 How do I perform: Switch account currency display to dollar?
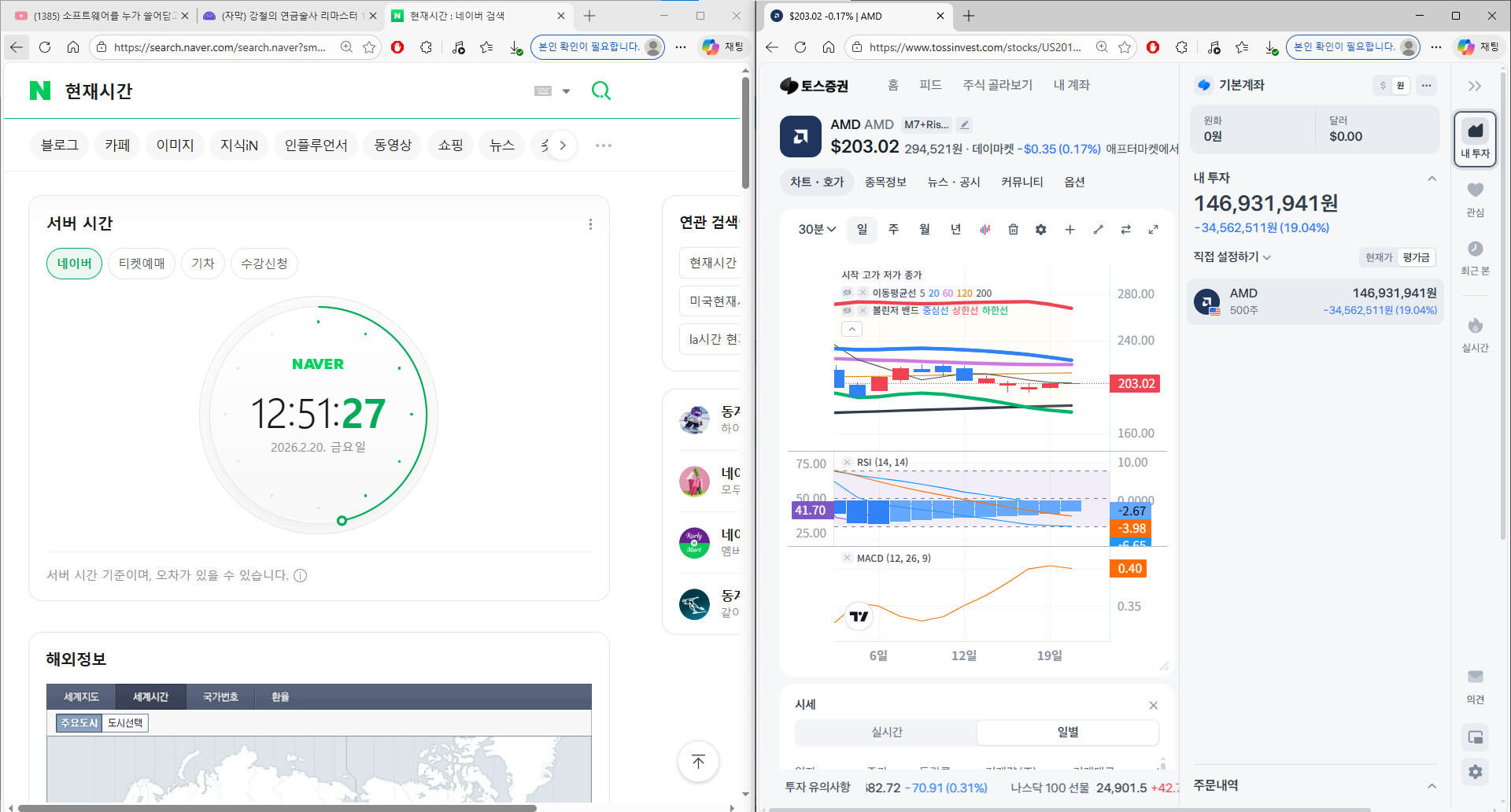(1383, 86)
